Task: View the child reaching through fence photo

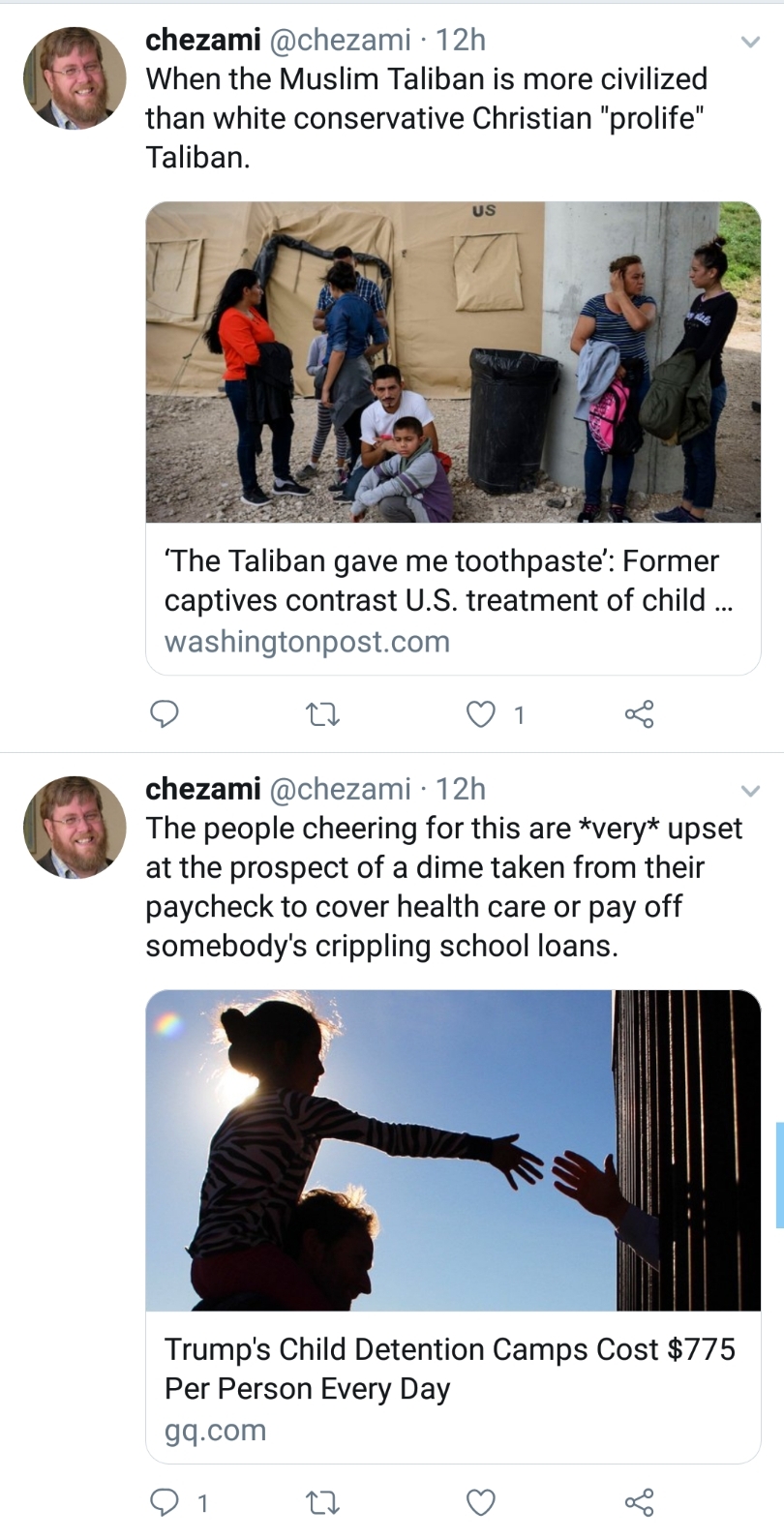Action: tap(453, 1151)
